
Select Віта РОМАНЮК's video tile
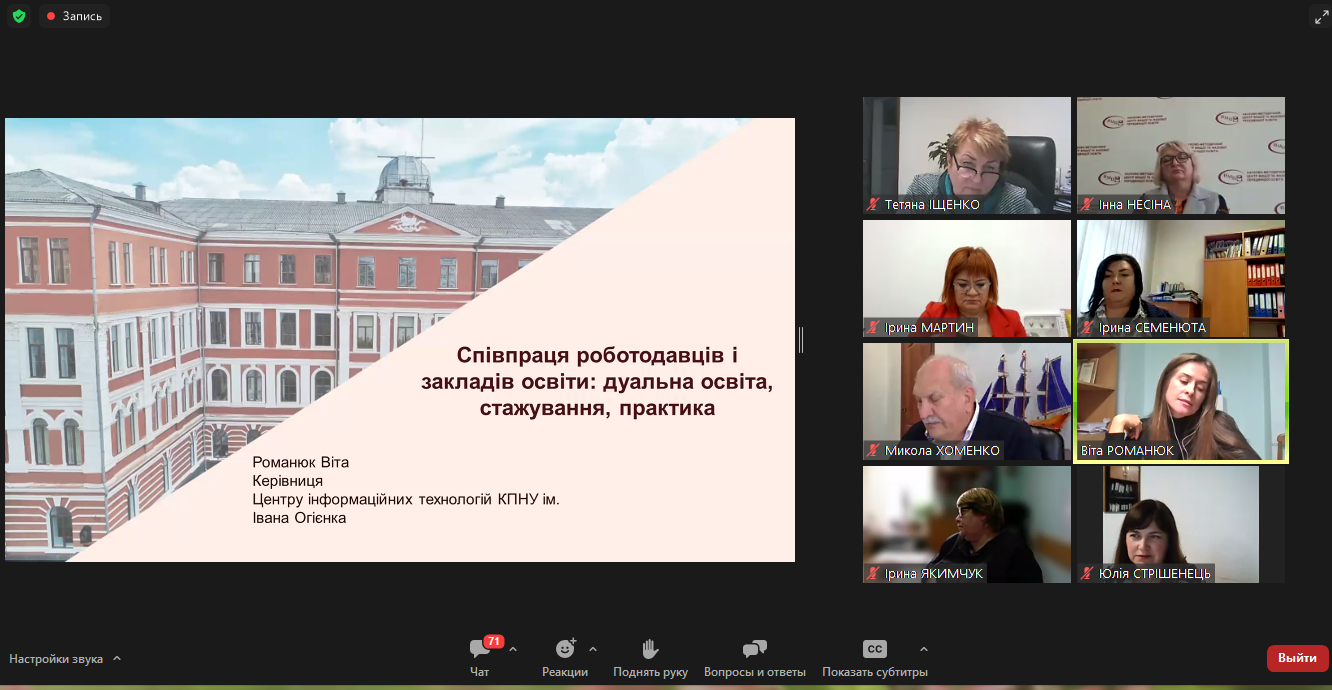pyautogui.click(x=1180, y=400)
